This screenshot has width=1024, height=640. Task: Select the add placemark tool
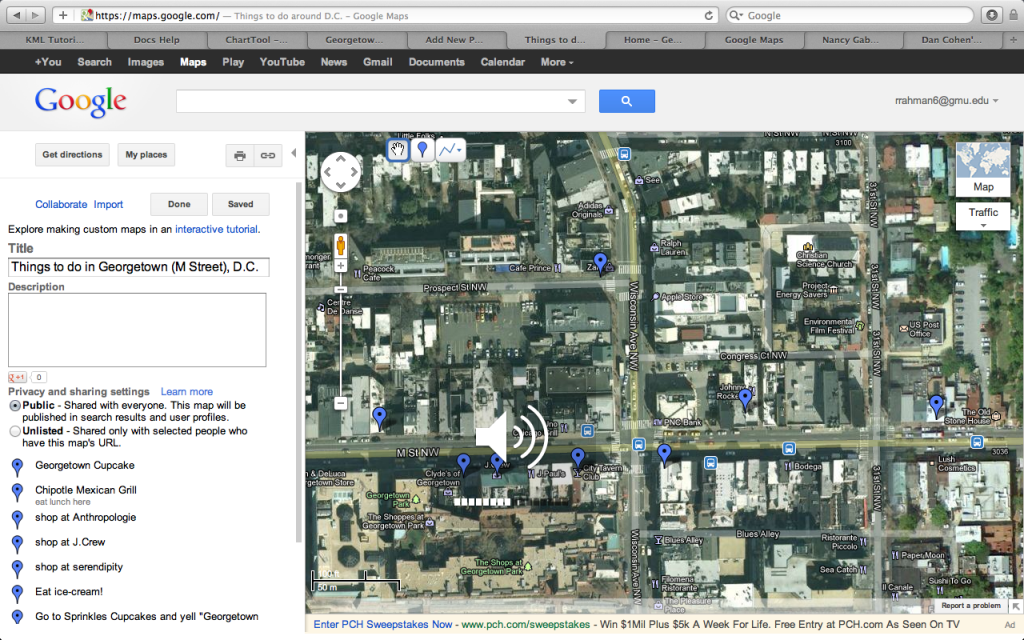pos(422,150)
